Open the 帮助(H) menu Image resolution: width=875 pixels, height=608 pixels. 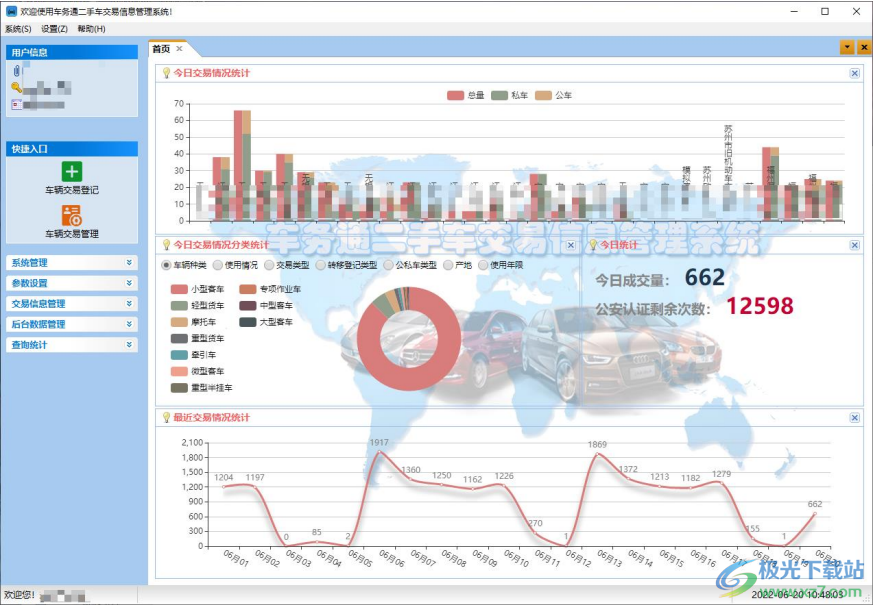tap(91, 29)
